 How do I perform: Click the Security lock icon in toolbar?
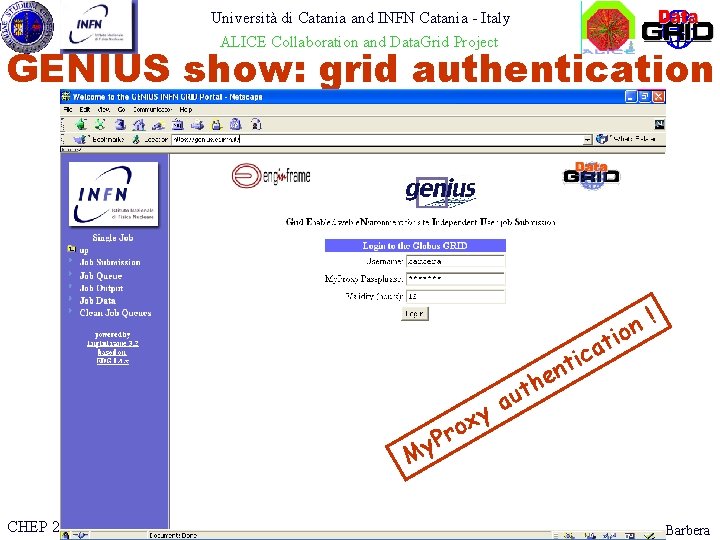216,124
